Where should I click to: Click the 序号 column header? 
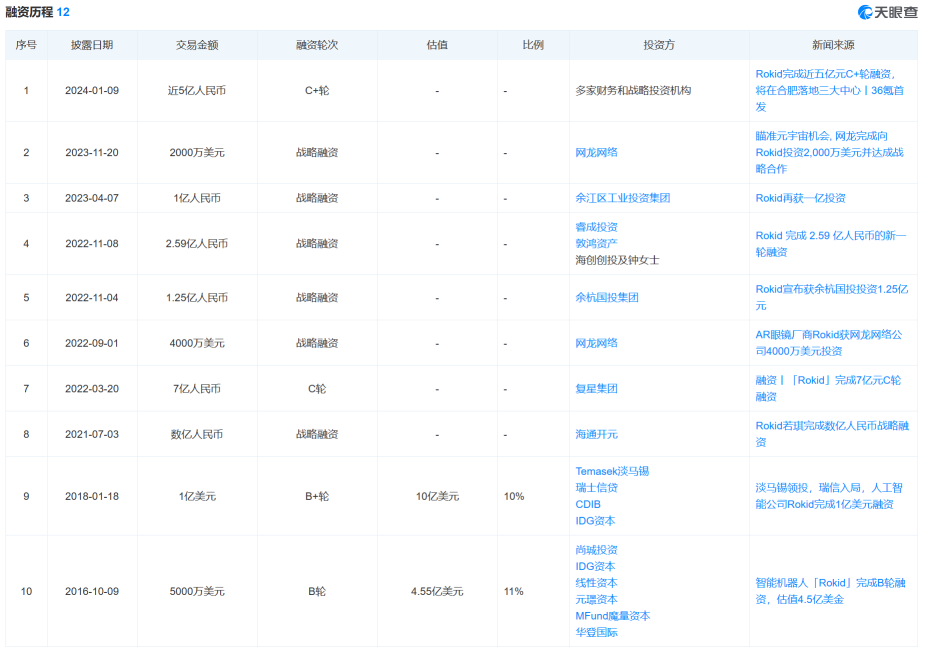26,45
